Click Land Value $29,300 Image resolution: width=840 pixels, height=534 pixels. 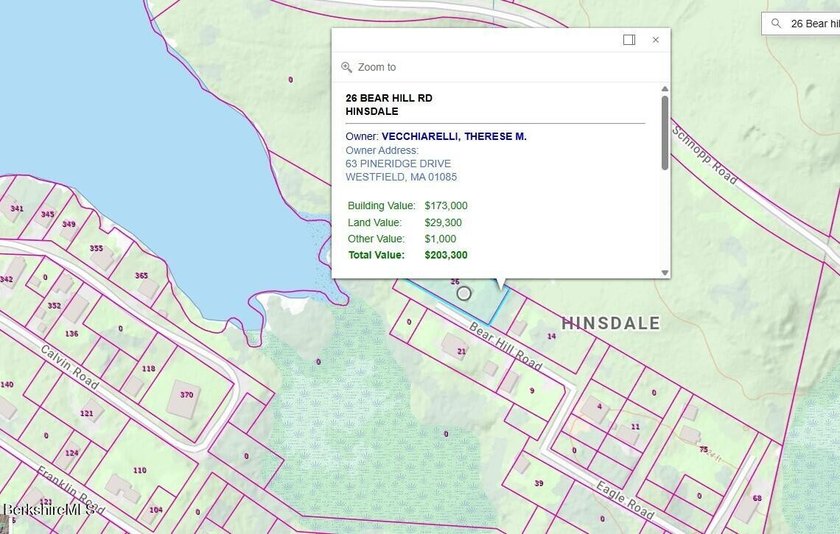click(x=404, y=222)
